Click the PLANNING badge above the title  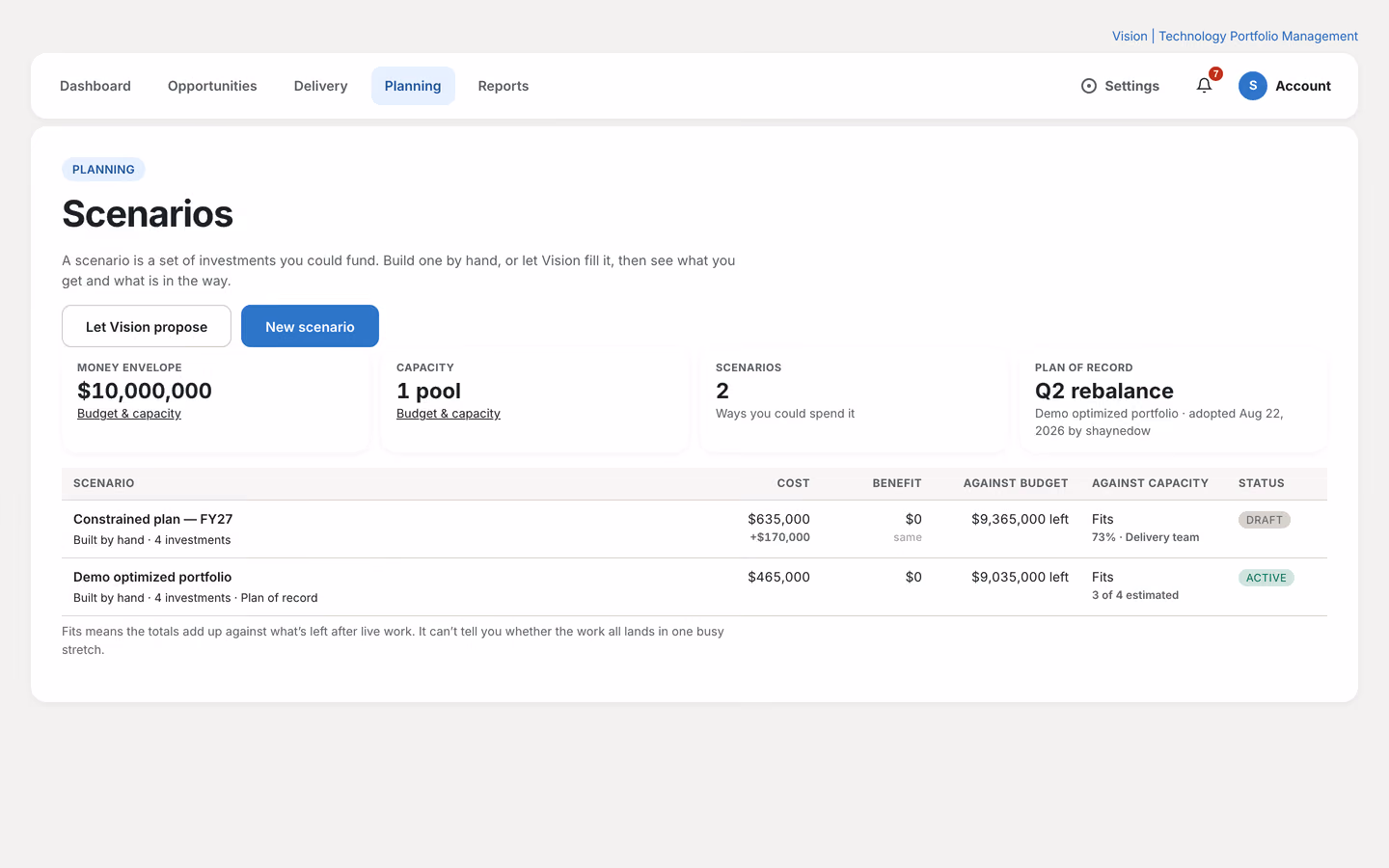(x=103, y=170)
